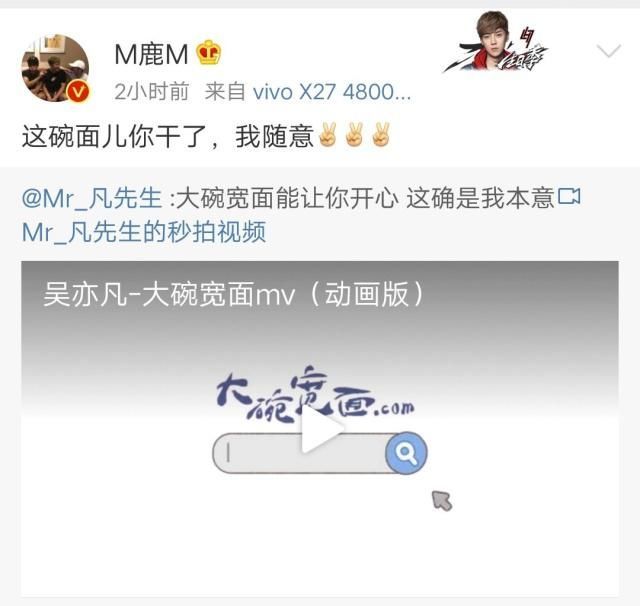Click the 2小时前 timestamp
Screen dimensions: 640x606
coord(151,91)
